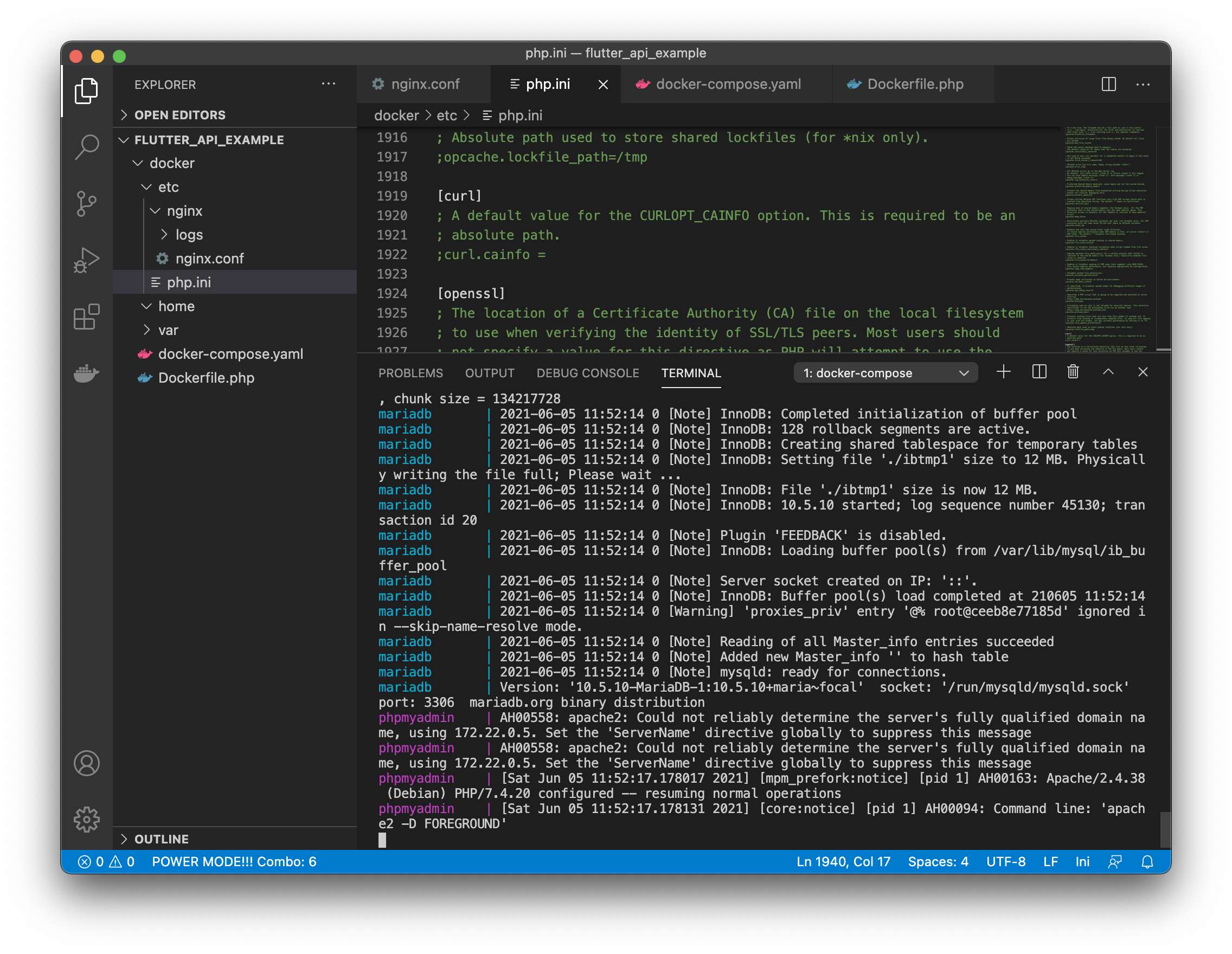Open the docker-compose terminal selector dropdown

(x=885, y=373)
